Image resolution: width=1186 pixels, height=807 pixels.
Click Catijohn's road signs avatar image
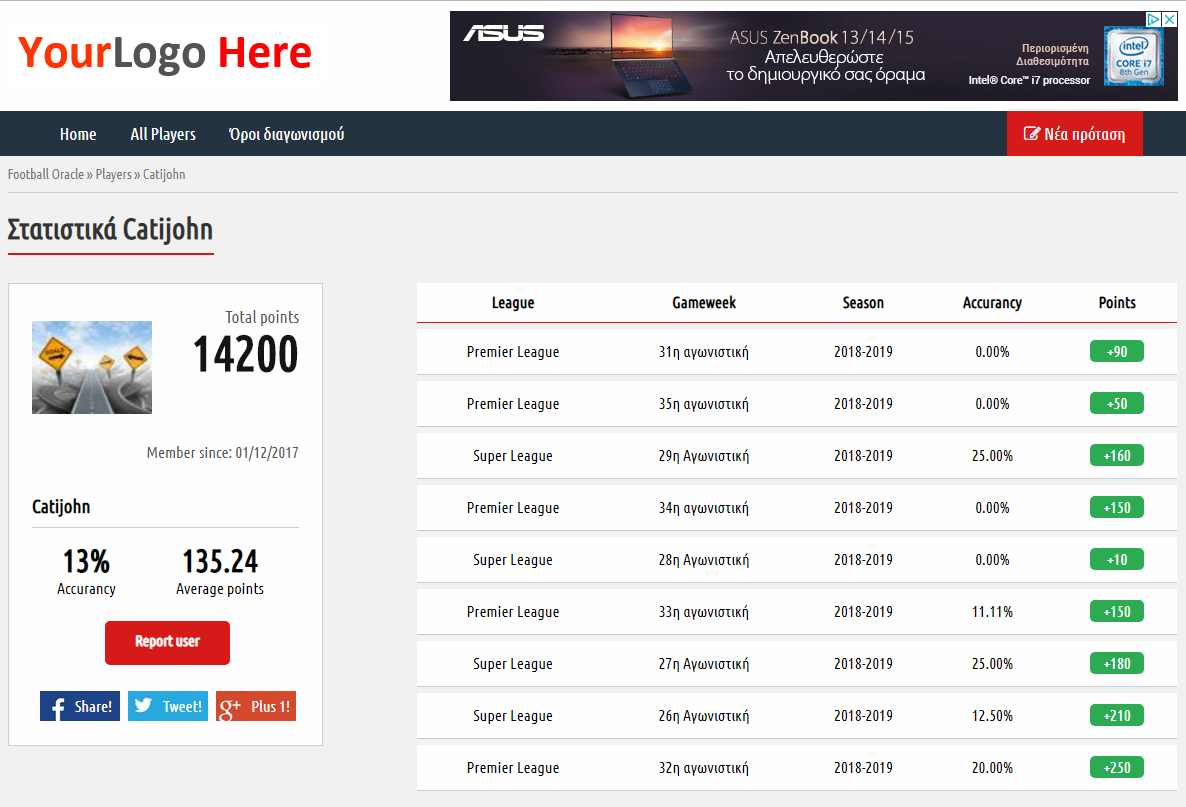(x=92, y=367)
